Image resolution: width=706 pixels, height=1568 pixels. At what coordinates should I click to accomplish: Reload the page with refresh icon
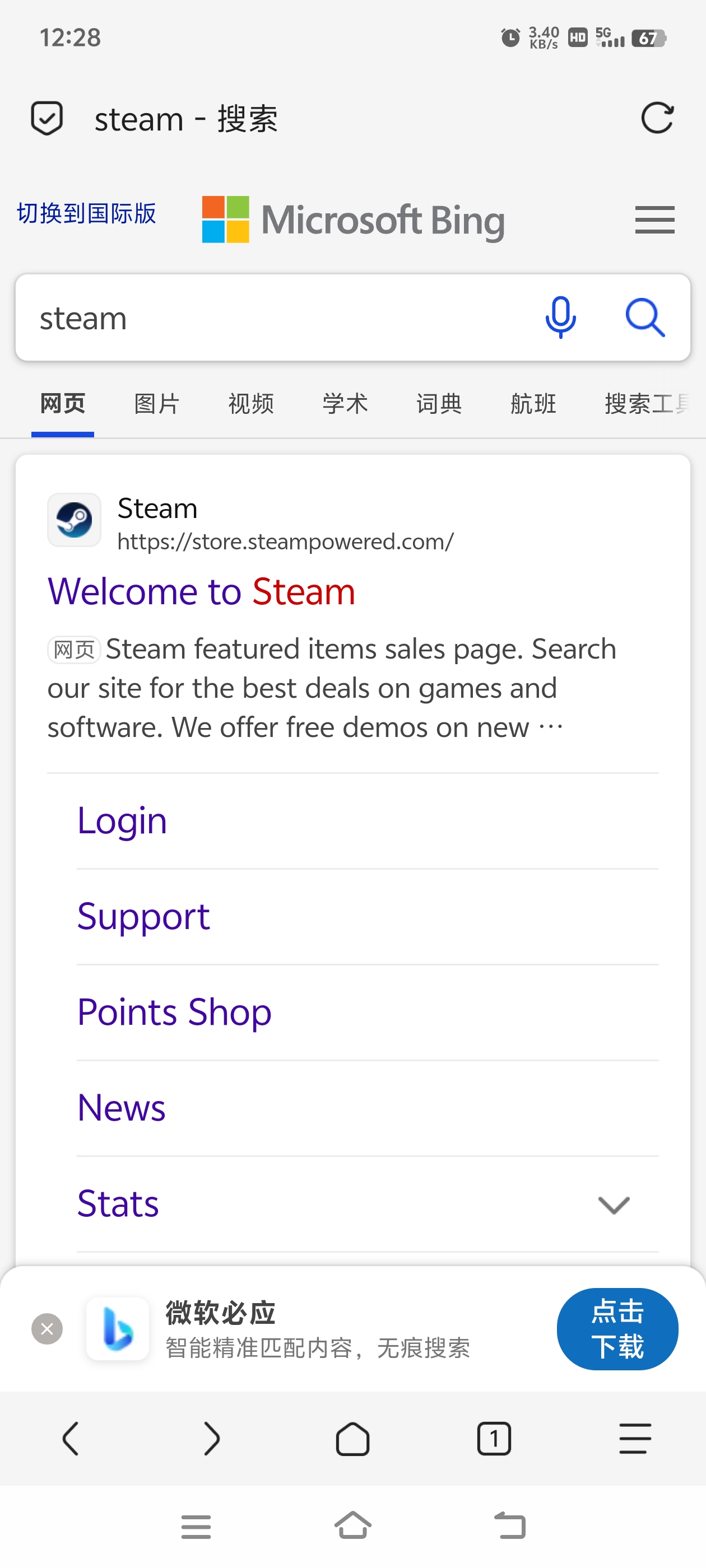(x=657, y=118)
